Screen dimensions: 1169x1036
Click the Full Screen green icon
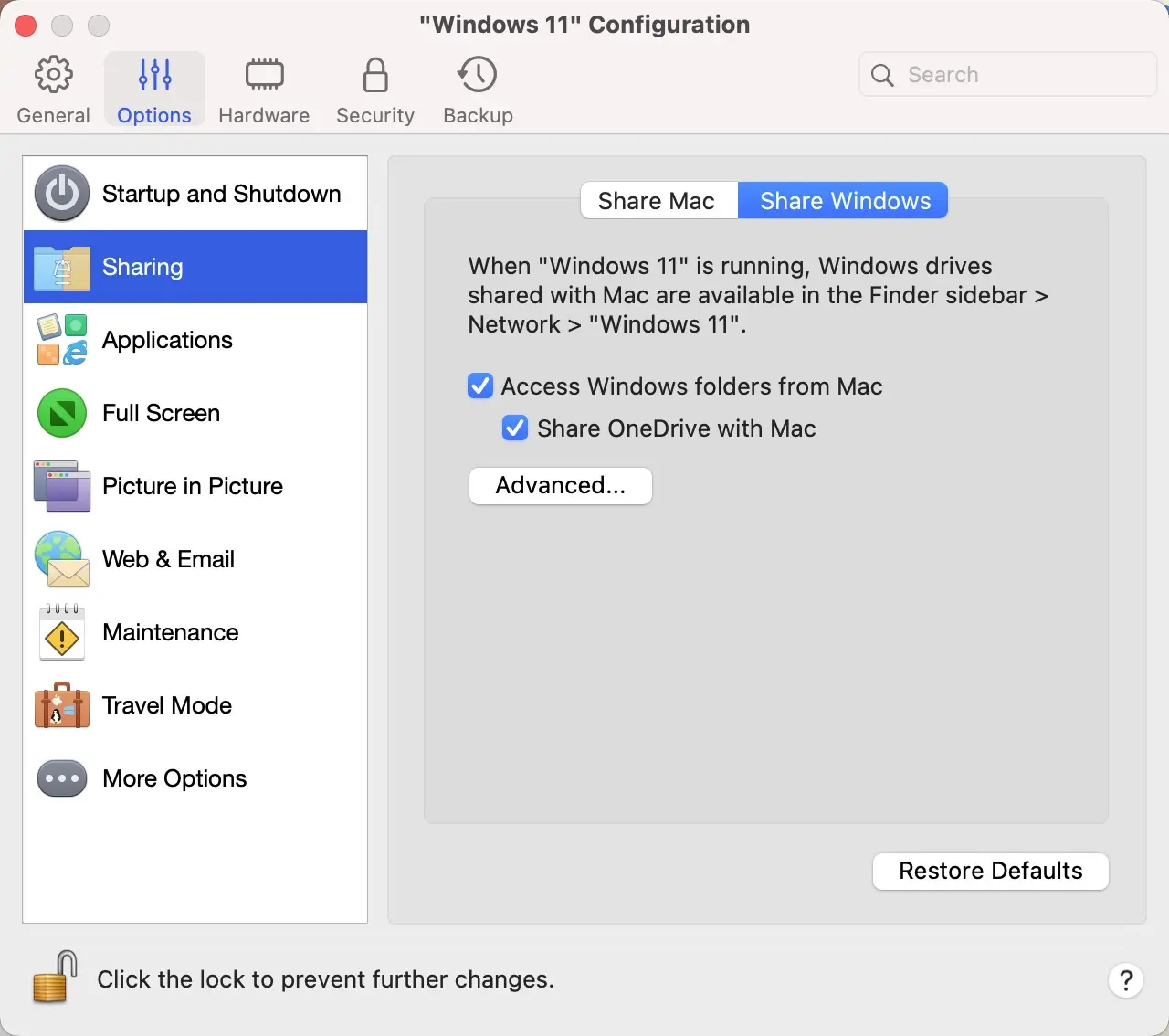coord(62,413)
